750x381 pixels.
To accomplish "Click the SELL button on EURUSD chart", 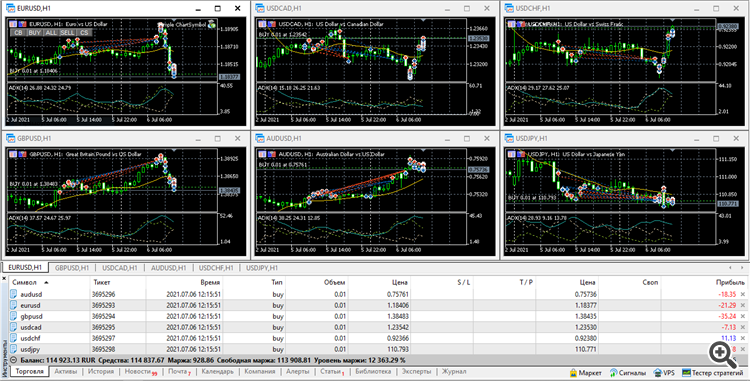I will click(67, 33).
